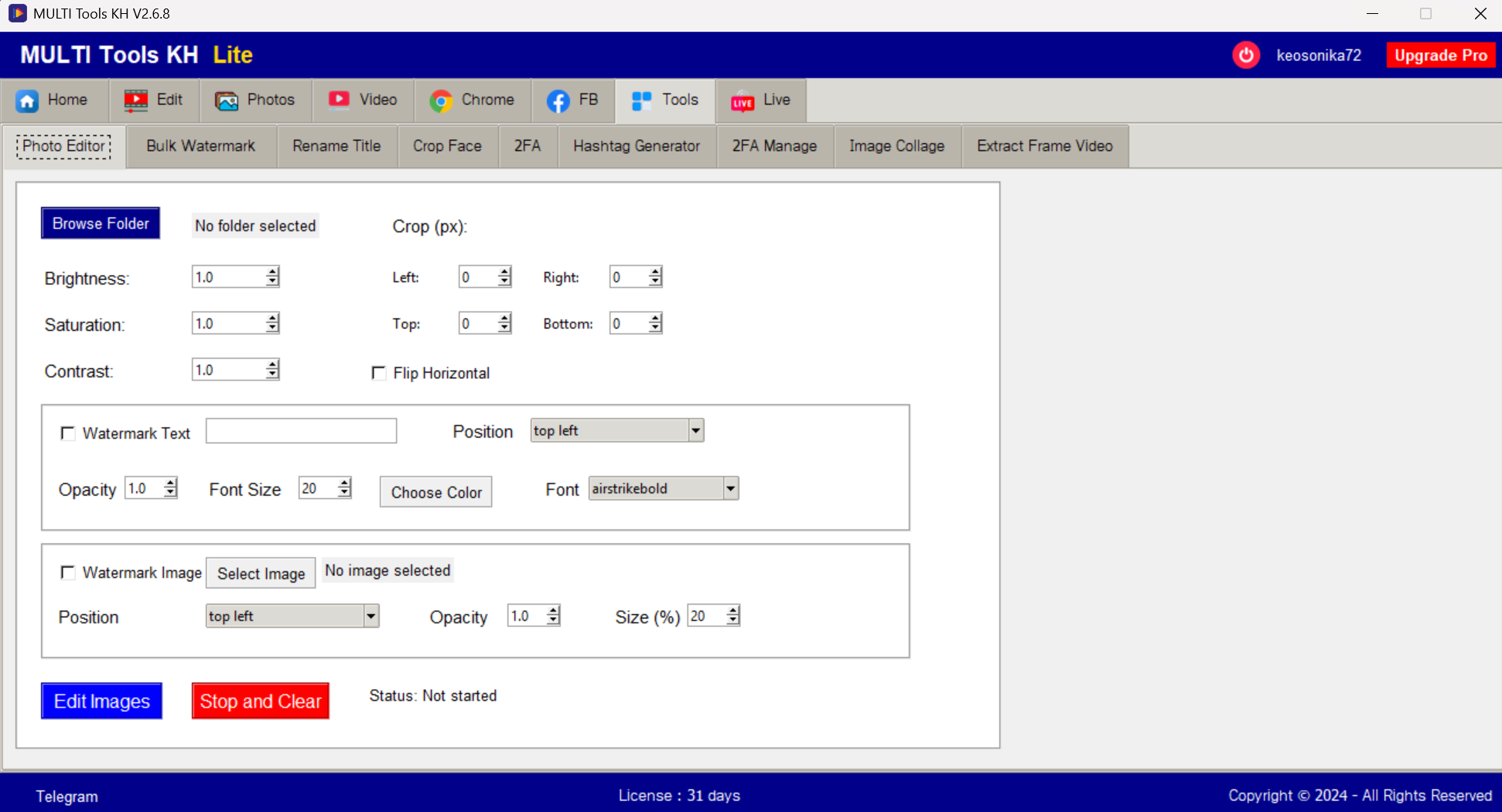Click the Edit Images button
Image resolution: width=1502 pixels, height=812 pixels.
(x=101, y=701)
